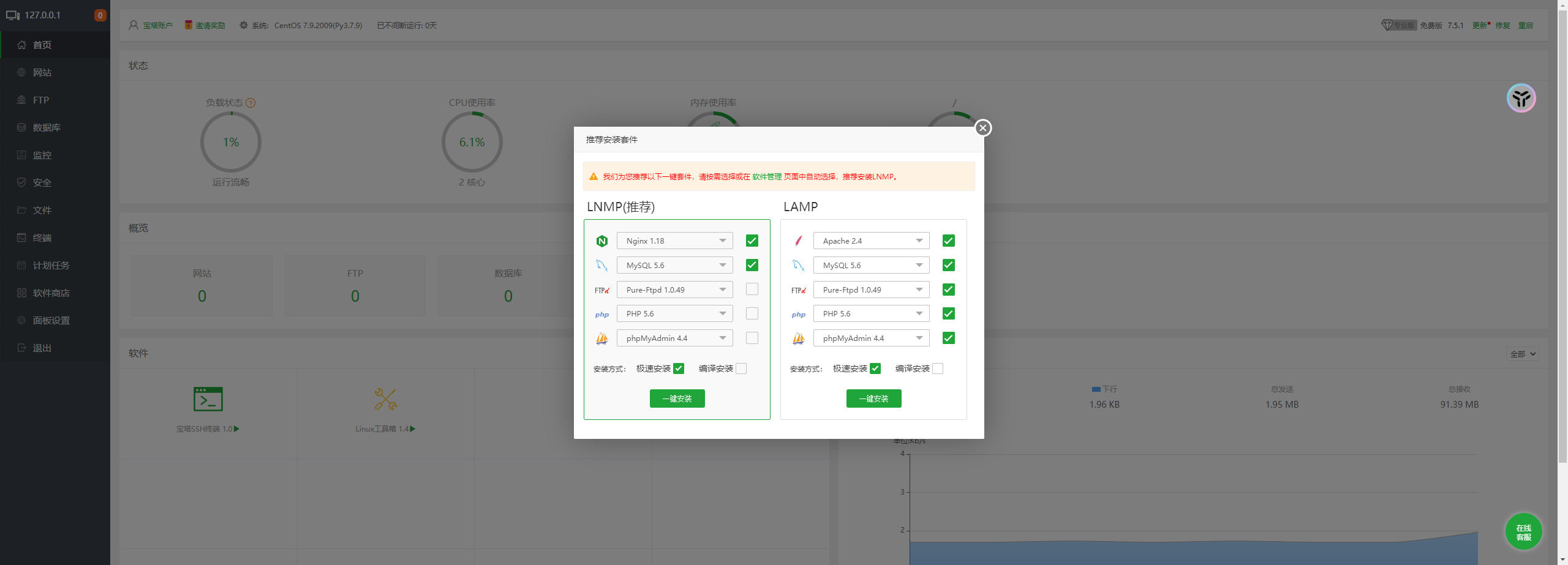The height and width of the screenshot is (565, 1568).
Task: Click the Apache feather icon in LAMP
Action: click(798, 241)
